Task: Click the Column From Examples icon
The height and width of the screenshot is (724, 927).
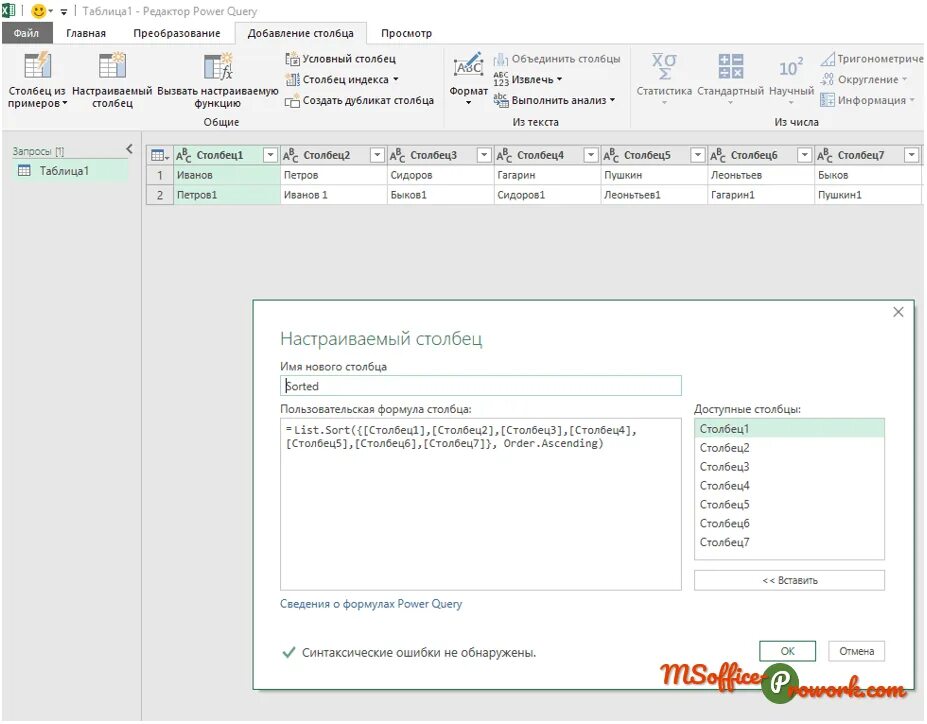Action: point(37,66)
